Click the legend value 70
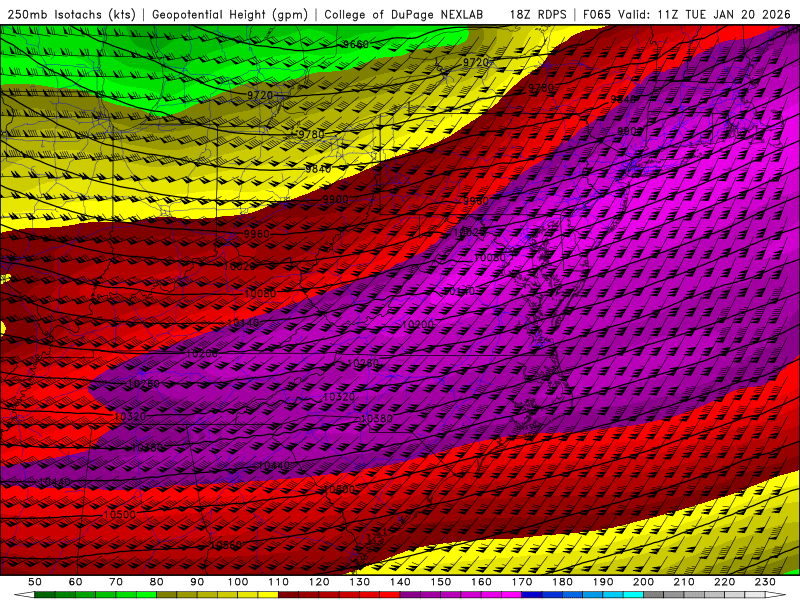 (x=116, y=582)
